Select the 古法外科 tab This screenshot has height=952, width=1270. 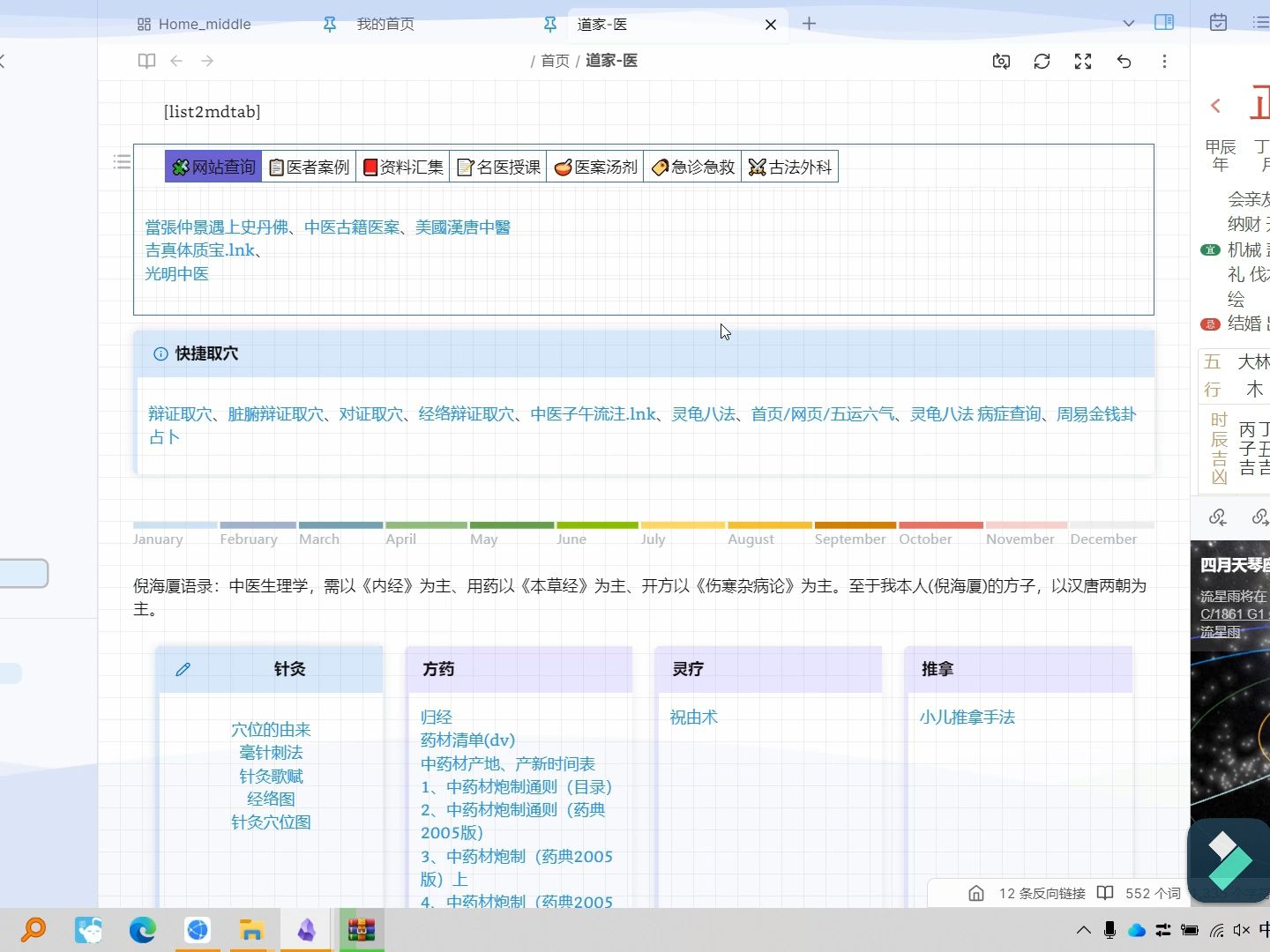790,167
